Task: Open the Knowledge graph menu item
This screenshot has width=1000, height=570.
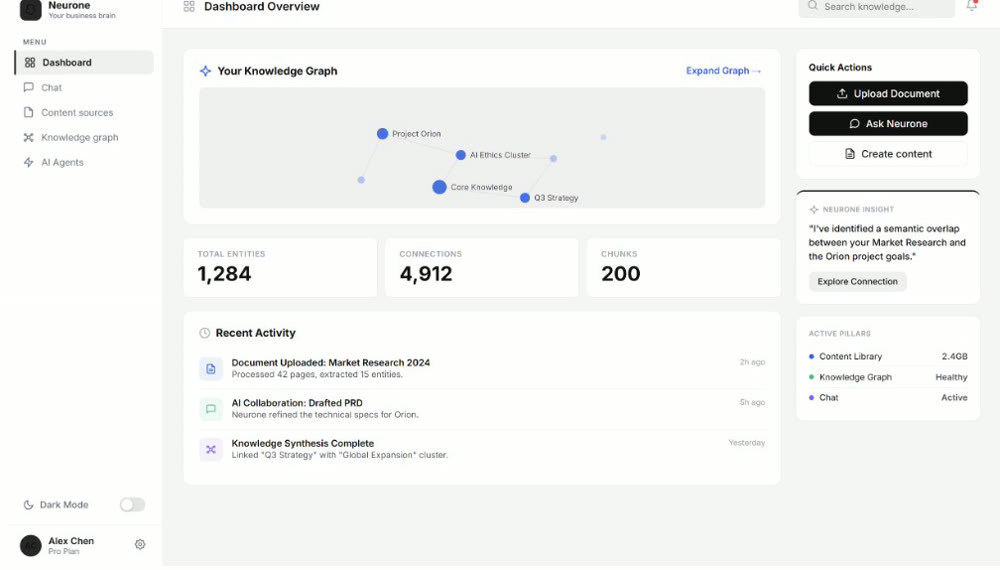Action: coord(84,137)
